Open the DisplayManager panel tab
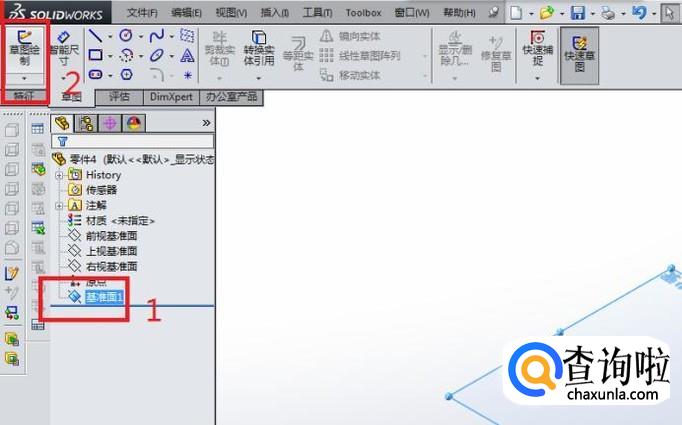The width and height of the screenshot is (682, 425). [134, 124]
